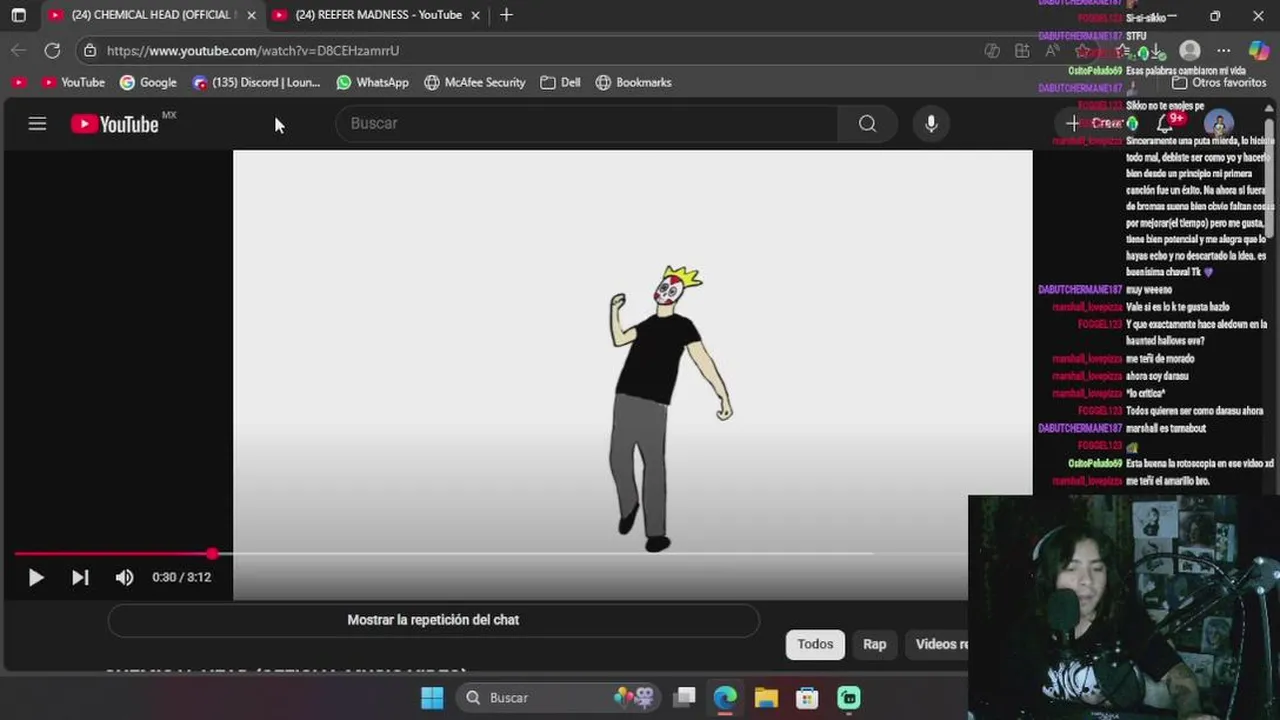
Task: Open McAfee Security bookmark
Action: point(475,83)
